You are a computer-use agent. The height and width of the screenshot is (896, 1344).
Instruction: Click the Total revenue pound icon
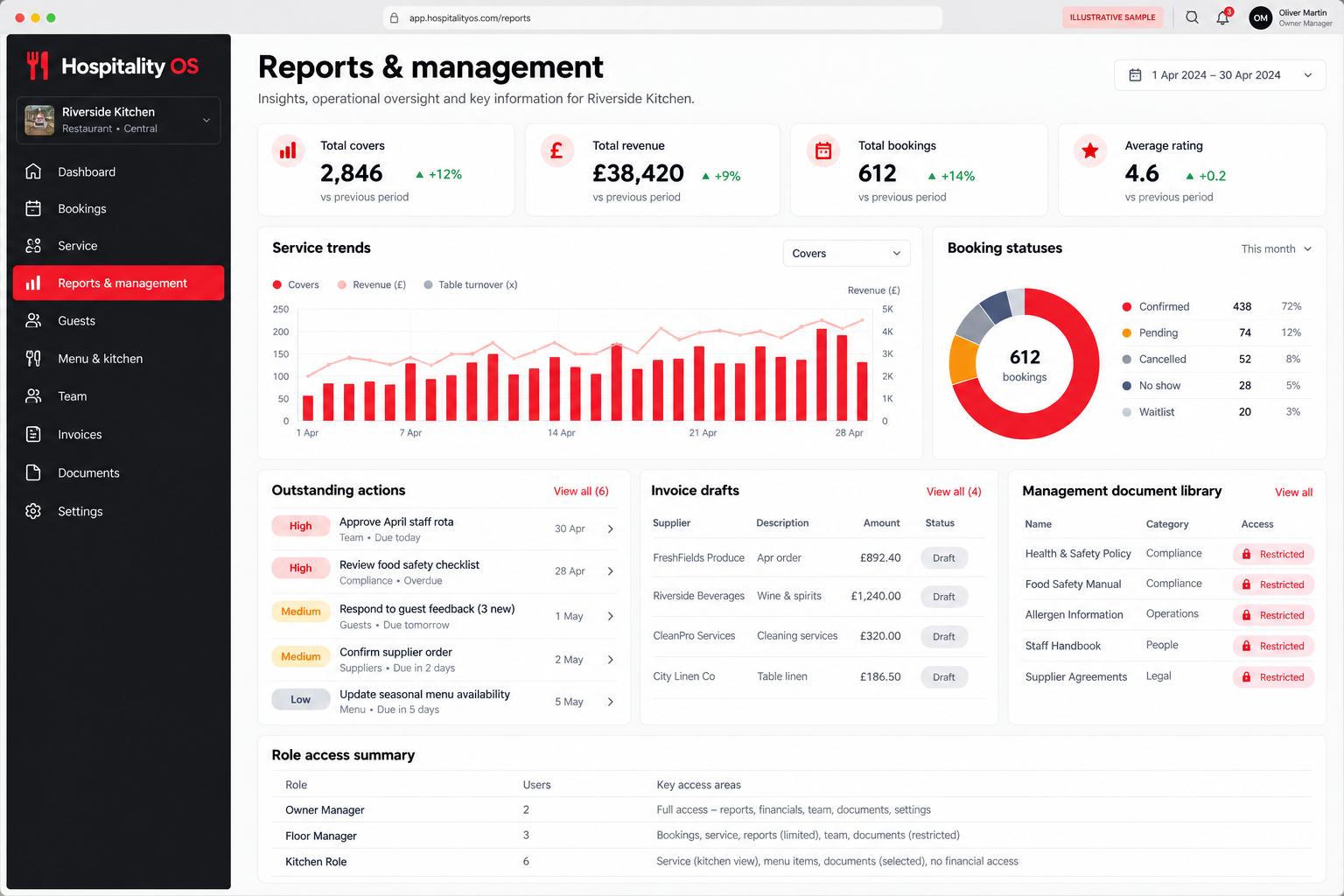[x=556, y=150]
